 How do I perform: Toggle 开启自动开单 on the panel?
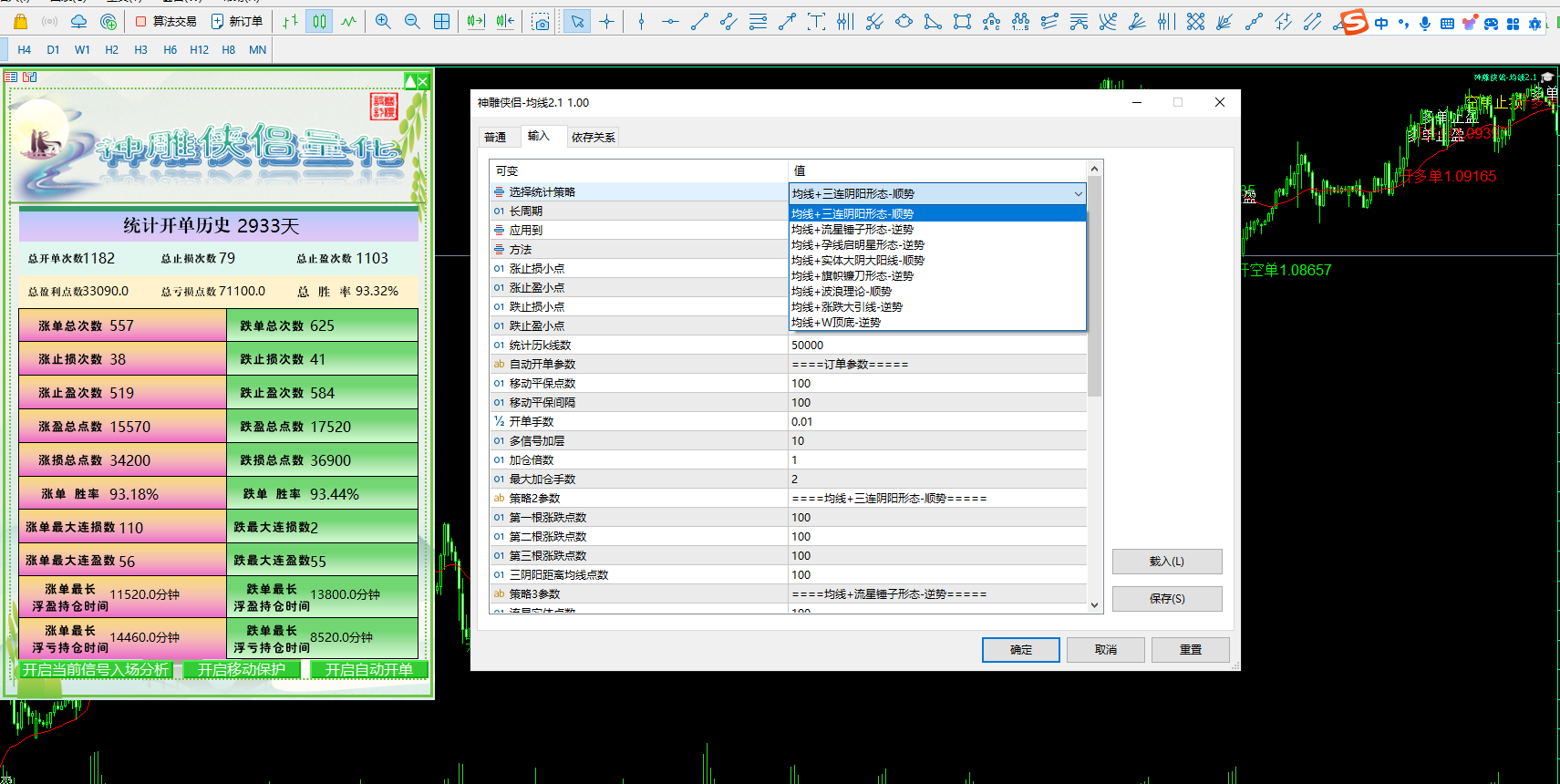368,670
